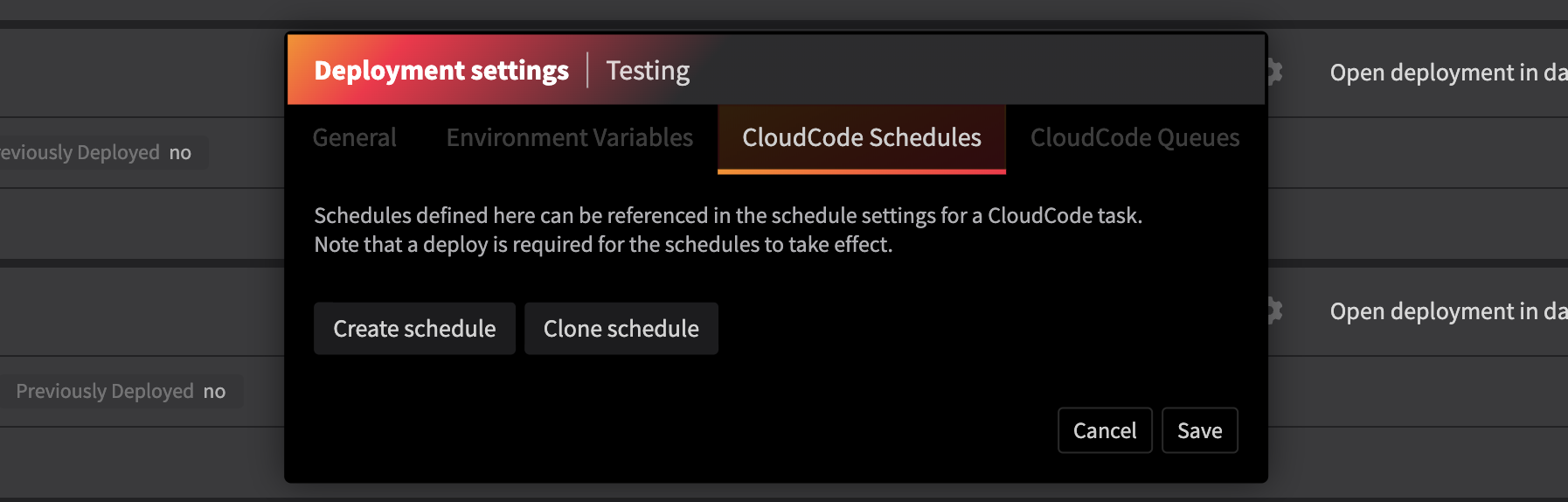Click the Clone schedule button
1568x502 pixels.
click(x=621, y=329)
